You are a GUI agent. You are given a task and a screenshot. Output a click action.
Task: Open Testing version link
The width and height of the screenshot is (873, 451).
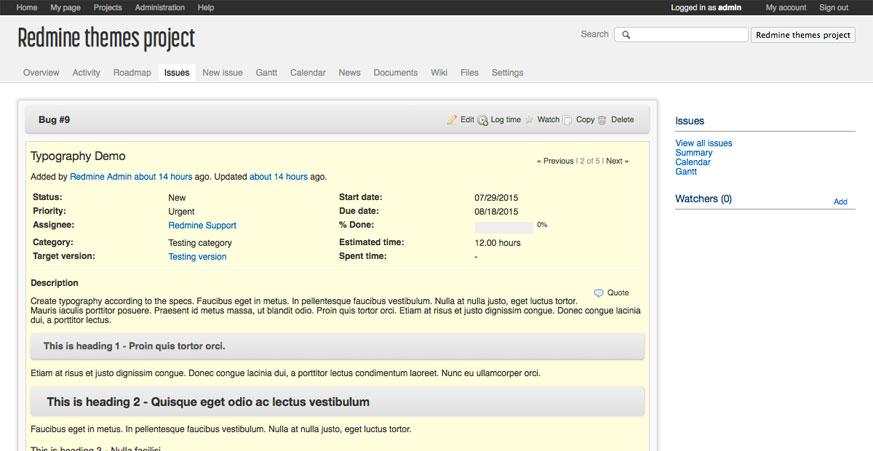click(197, 257)
